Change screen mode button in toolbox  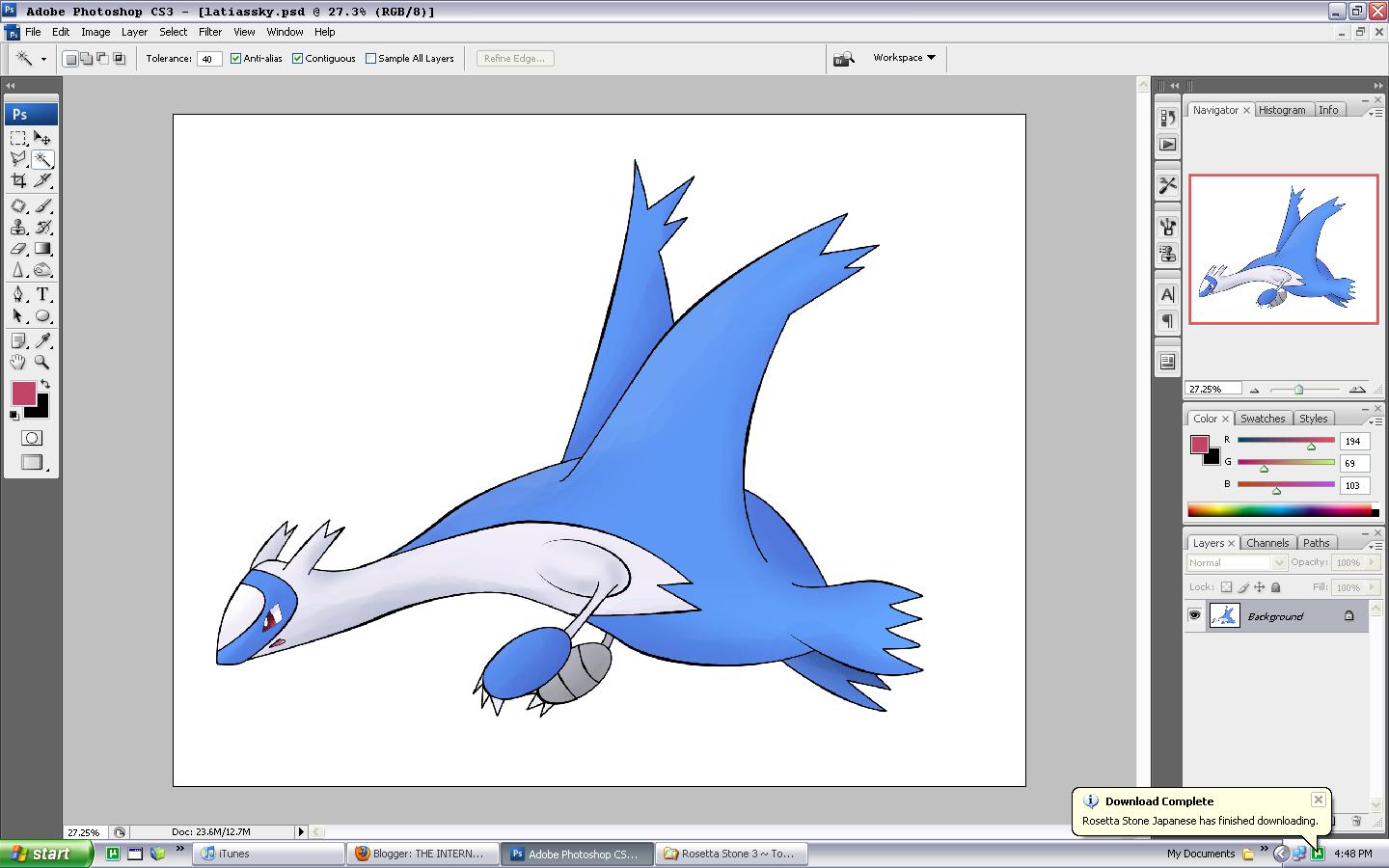pos(32,463)
